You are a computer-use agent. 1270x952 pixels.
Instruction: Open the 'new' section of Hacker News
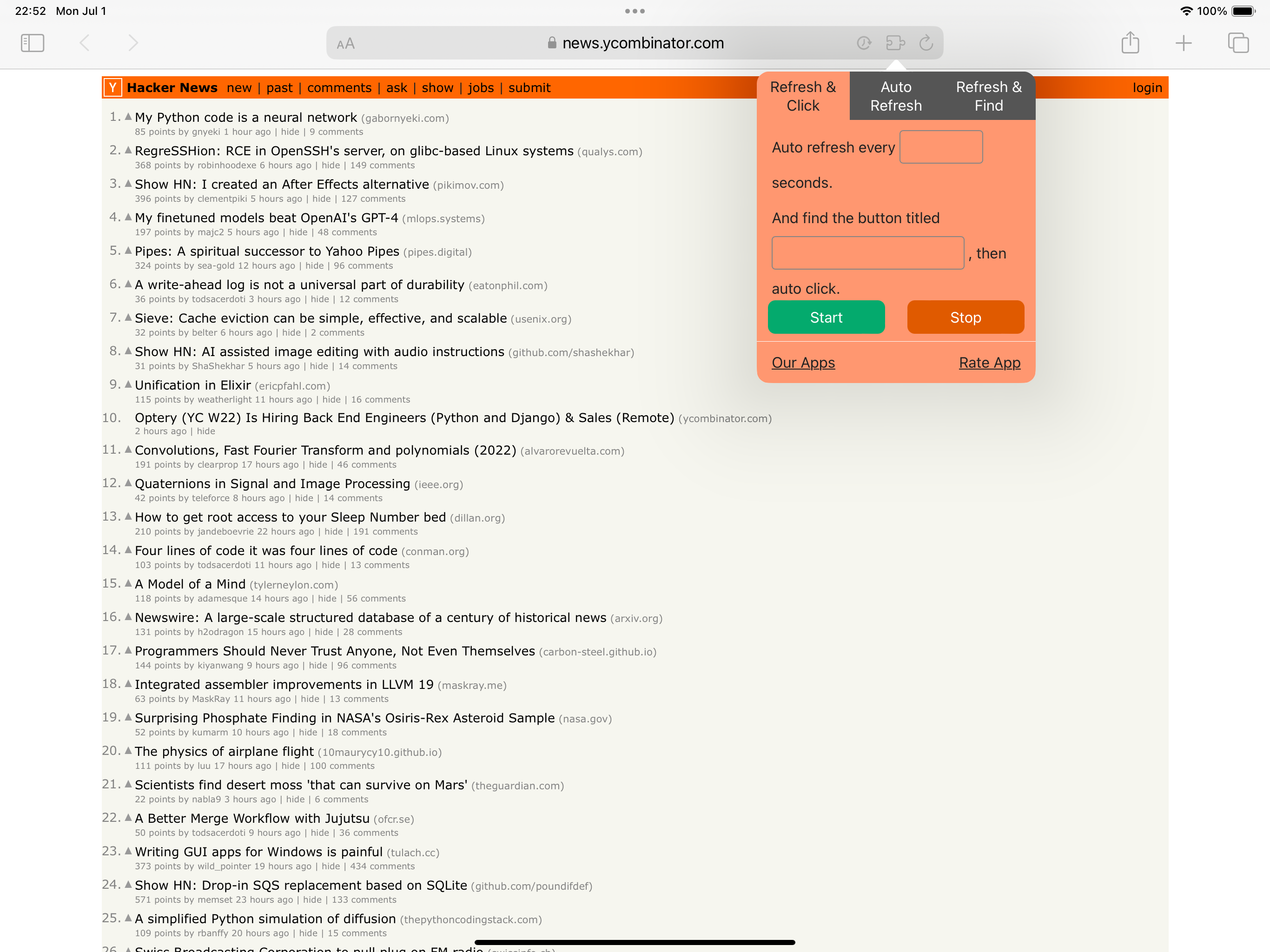239,88
